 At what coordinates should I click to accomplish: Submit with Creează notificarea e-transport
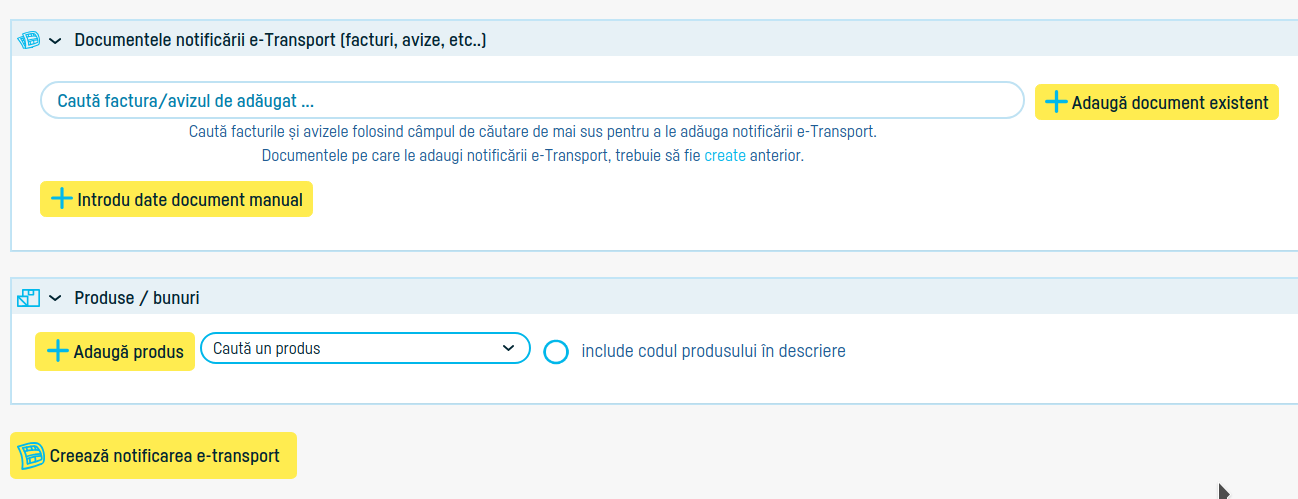164,456
